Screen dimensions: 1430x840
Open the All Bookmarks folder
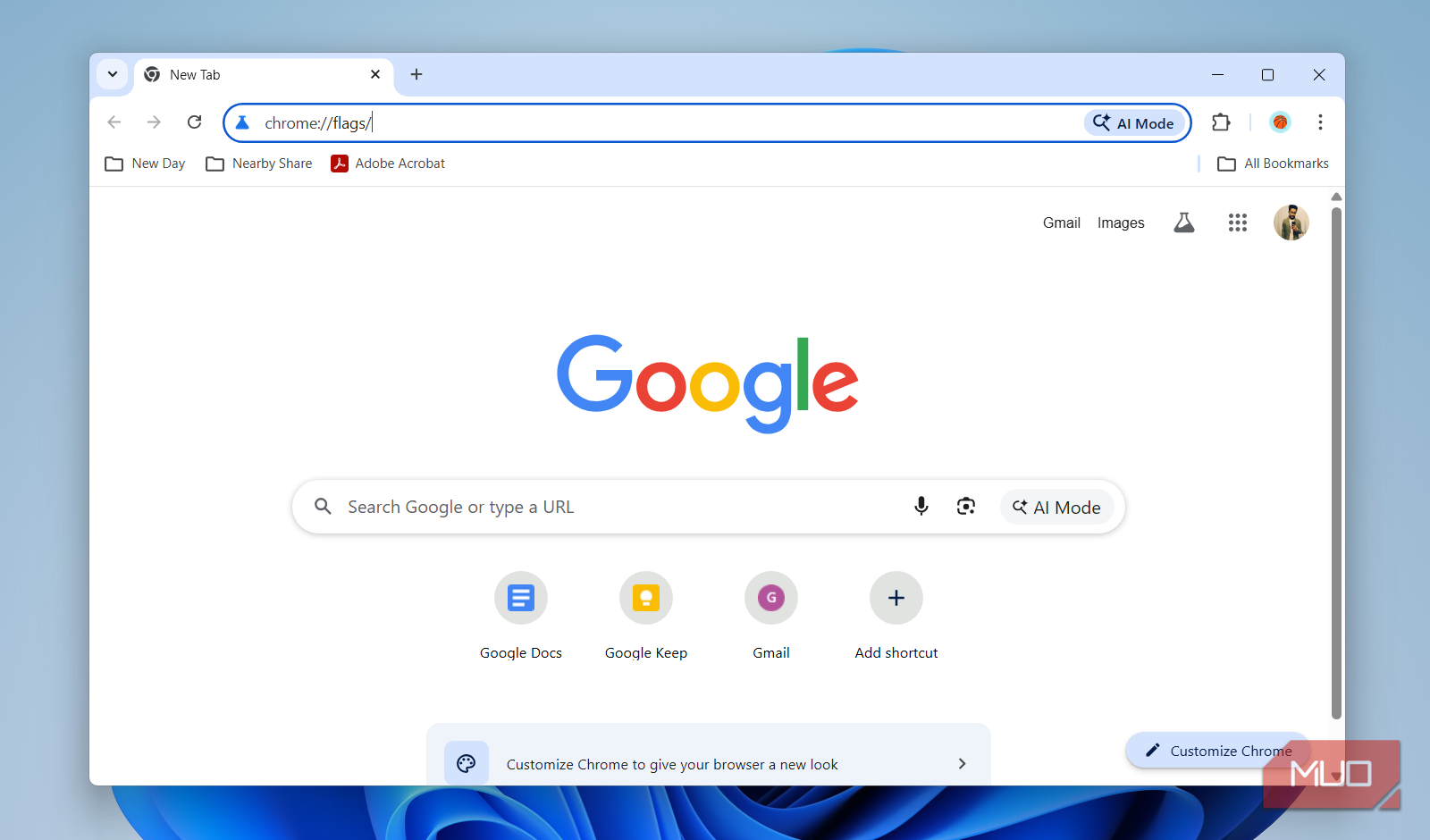click(x=1274, y=164)
